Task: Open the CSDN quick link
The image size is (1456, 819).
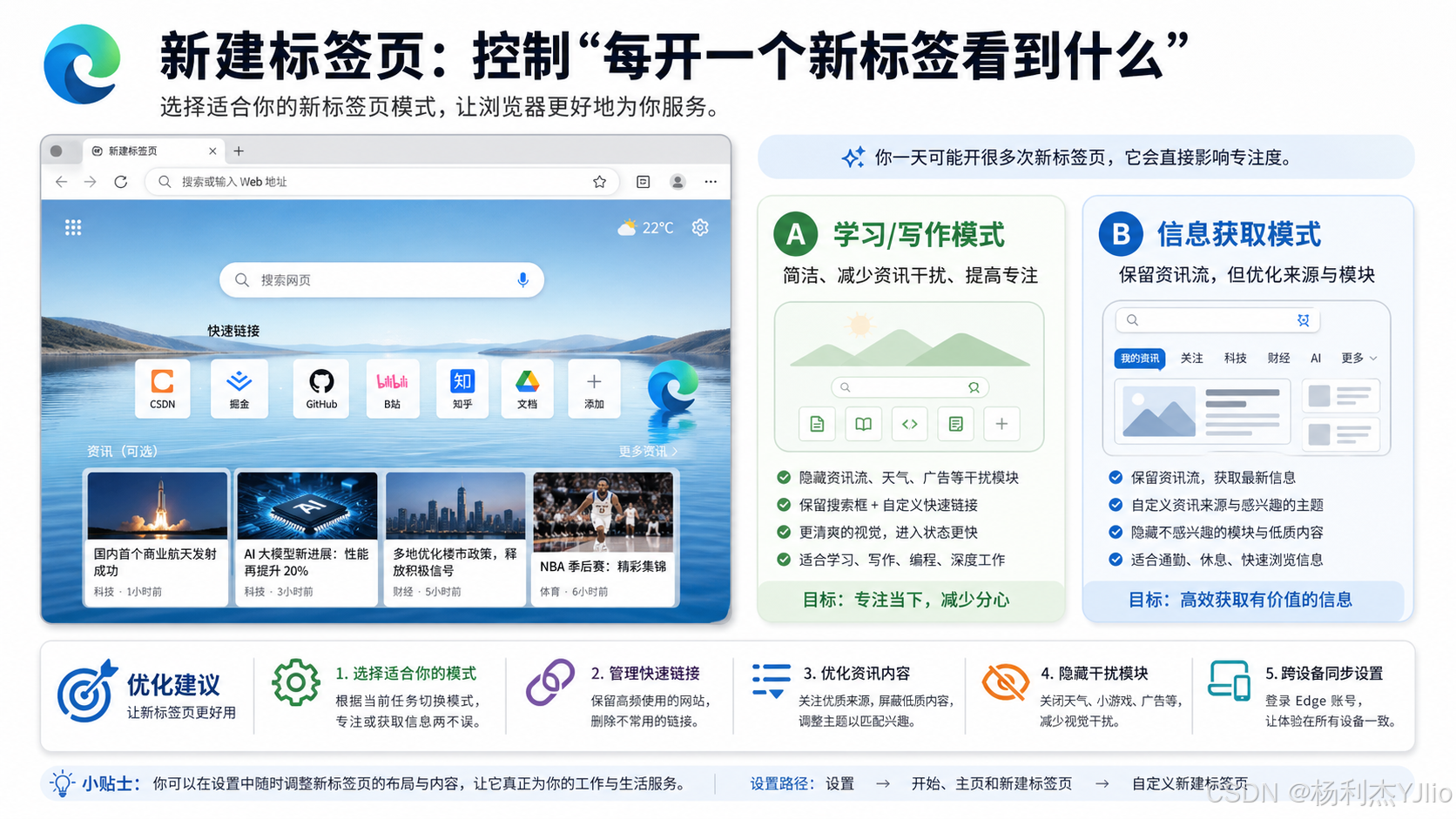Action: coord(163,388)
